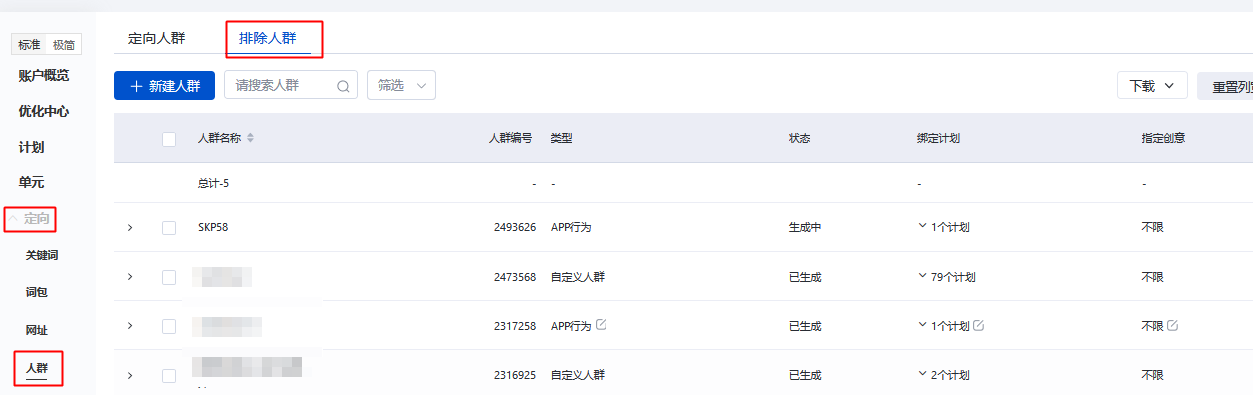The height and width of the screenshot is (395, 1253).
Task: Click the edit icon next to APP行为 in row 2317258
Action: 601,325
